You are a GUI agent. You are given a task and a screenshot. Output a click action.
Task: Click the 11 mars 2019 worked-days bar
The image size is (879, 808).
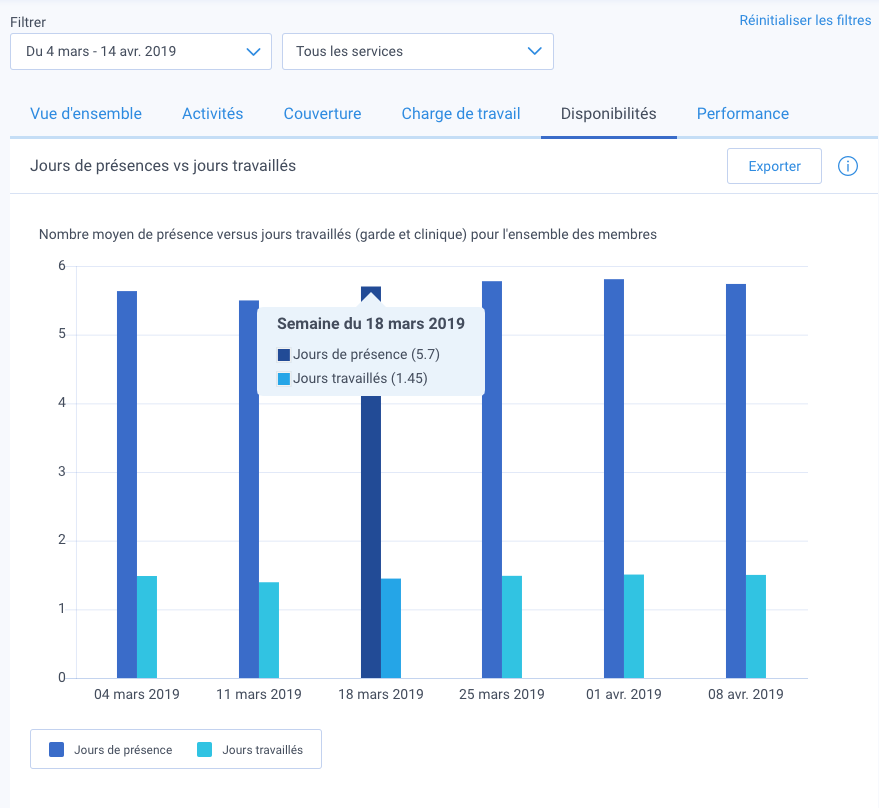pyautogui.click(x=269, y=630)
